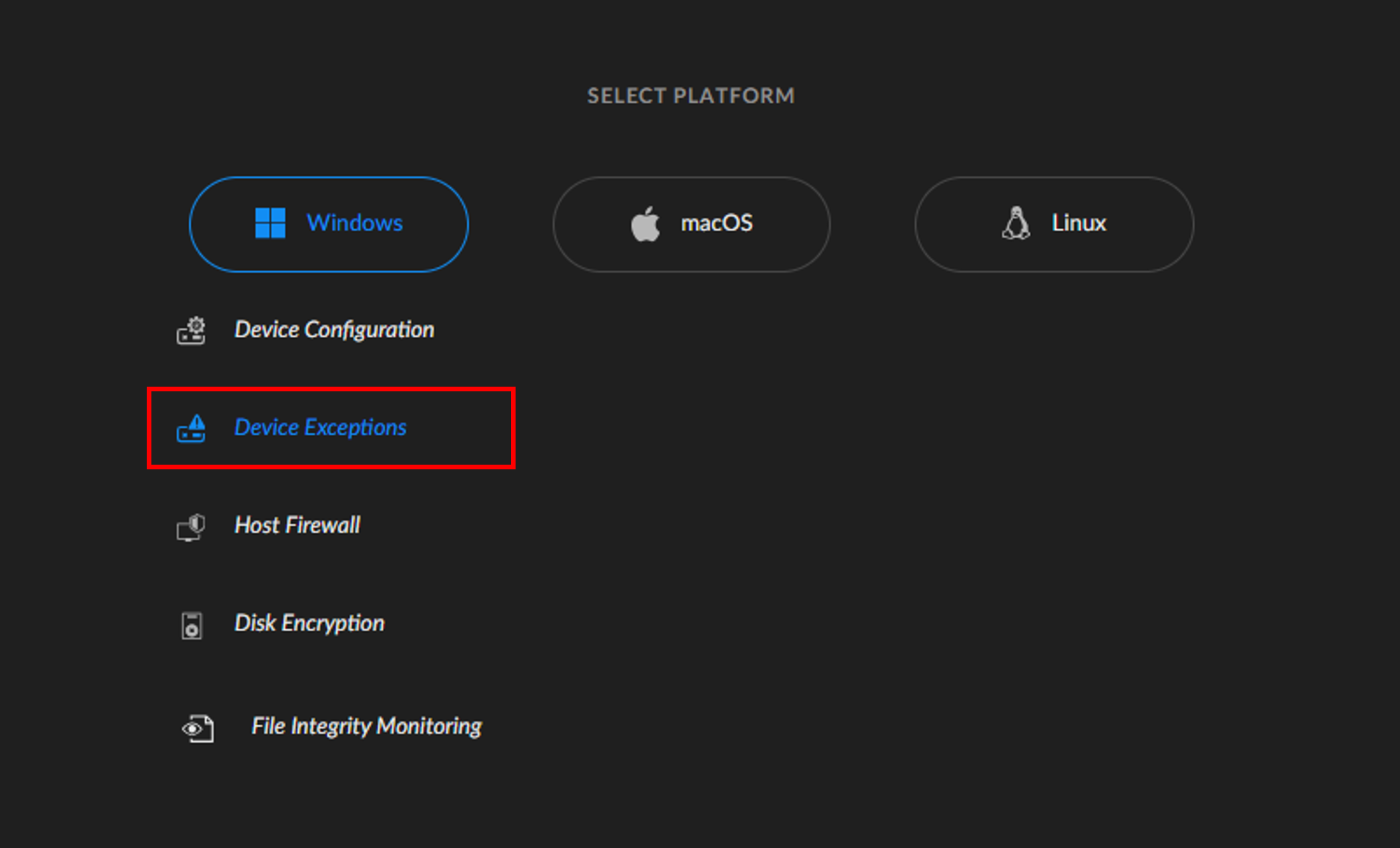This screenshot has height=848, width=1400.
Task: Click the Windows text label
Action: (x=354, y=223)
